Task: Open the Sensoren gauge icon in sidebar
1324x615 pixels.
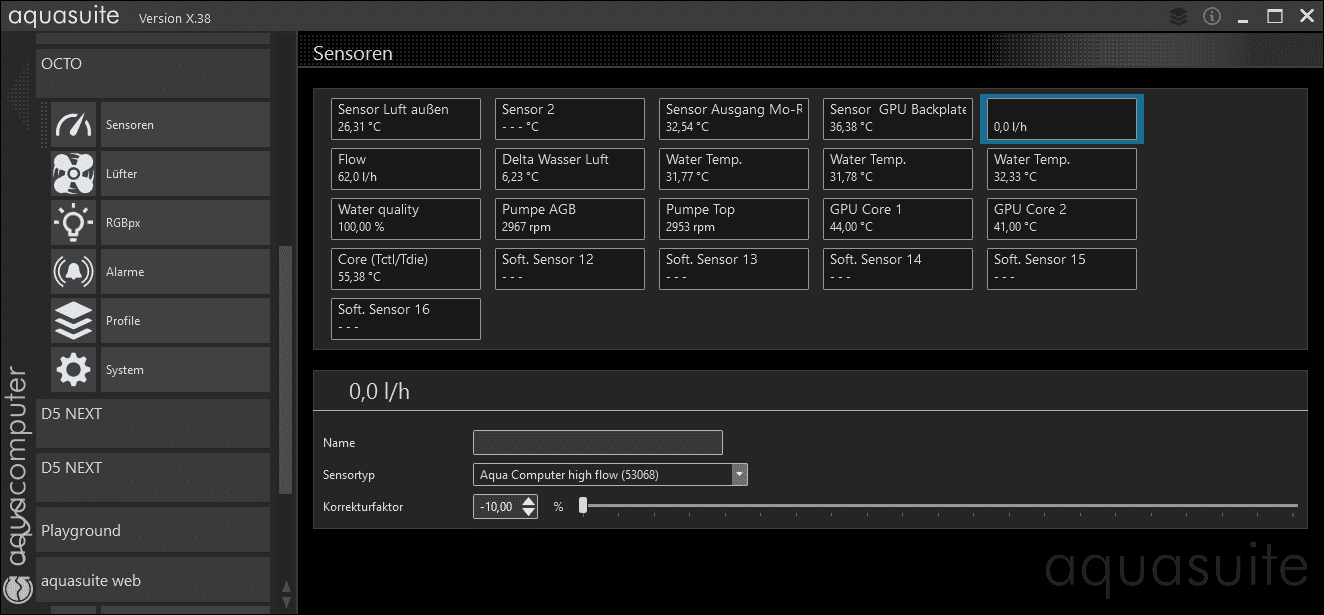Action: (74, 125)
